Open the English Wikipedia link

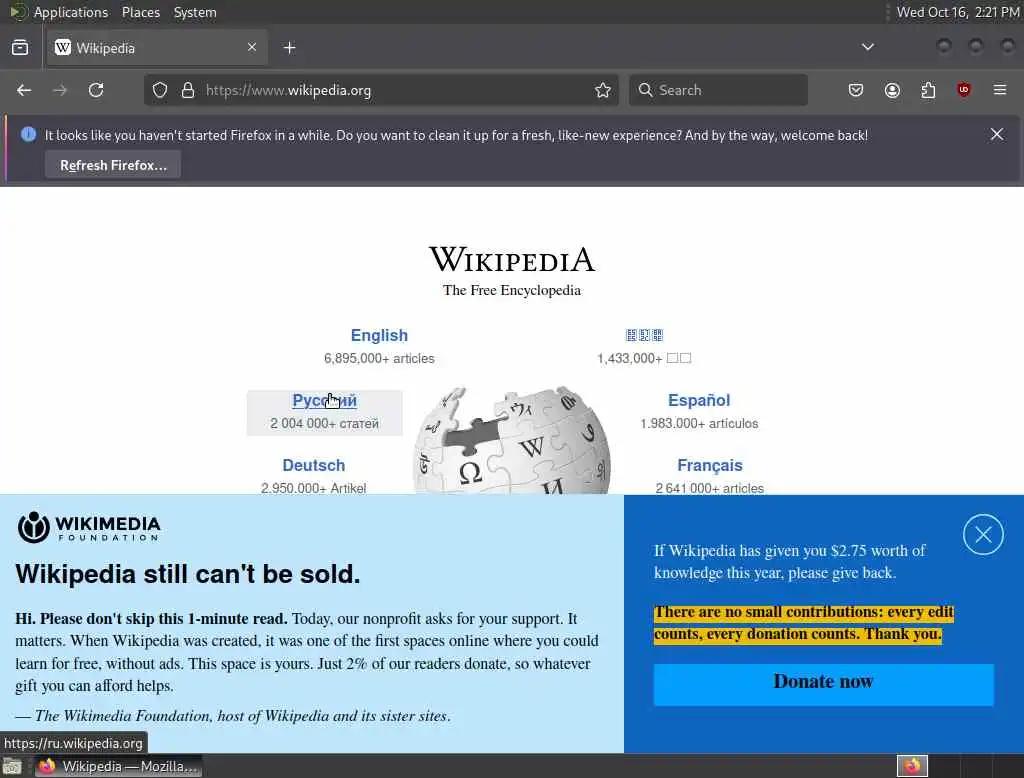[x=379, y=335]
